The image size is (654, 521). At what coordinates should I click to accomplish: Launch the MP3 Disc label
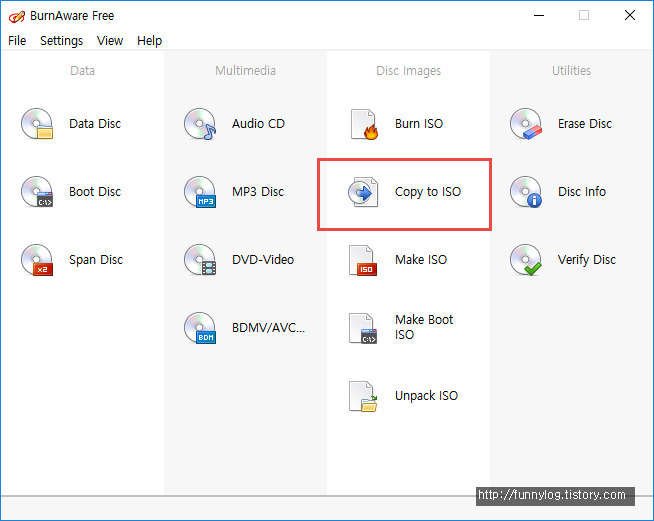[x=258, y=191]
